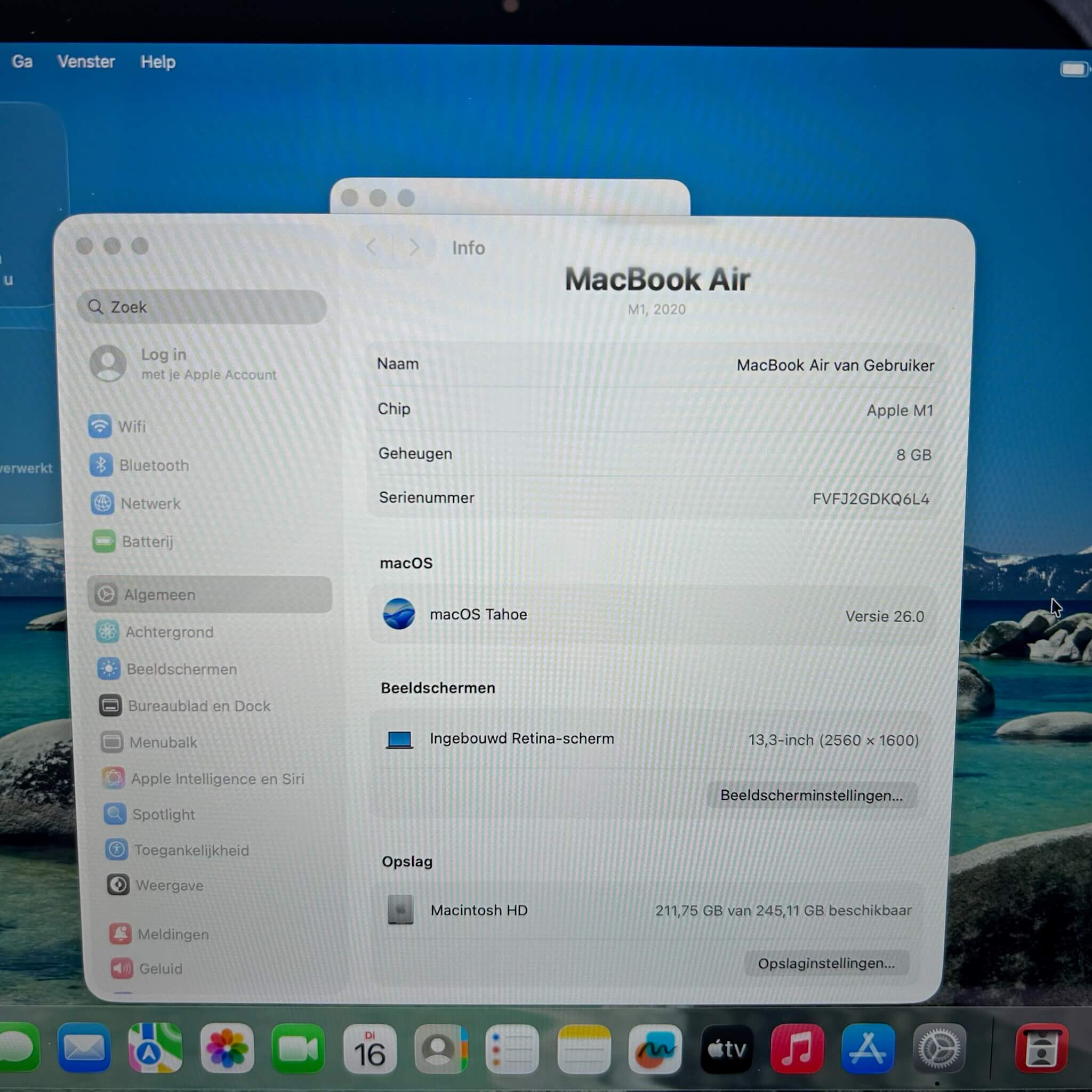1092x1092 pixels.
Task: Click the Versie 26.0 text
Action: tap(885, 616)
